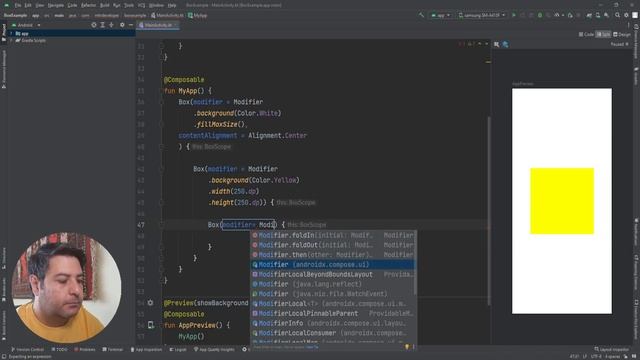Open Search Everywhere magnifier icon

coord(618,15)
